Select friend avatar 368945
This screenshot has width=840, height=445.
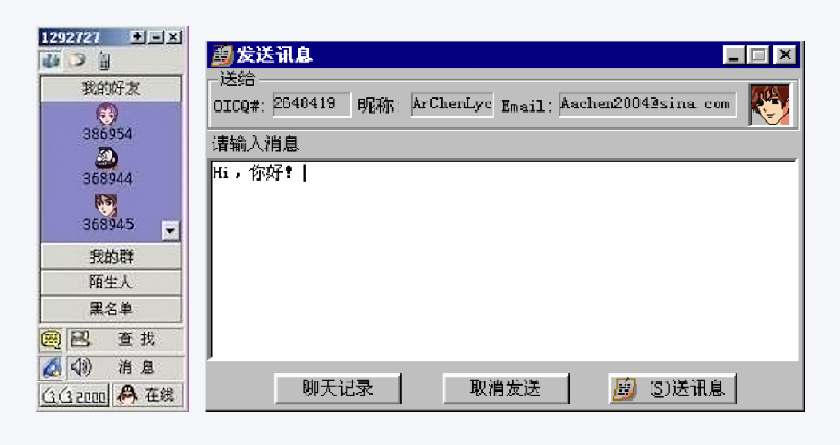coord(106,204)
